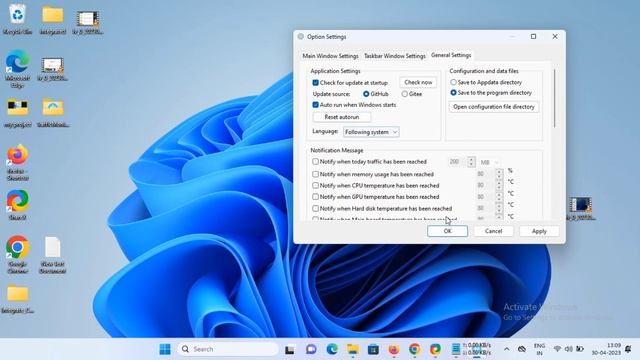Open the taskbar app with green document icon
The width and height of the screenshot is (640, 360).
pos(456,349)
